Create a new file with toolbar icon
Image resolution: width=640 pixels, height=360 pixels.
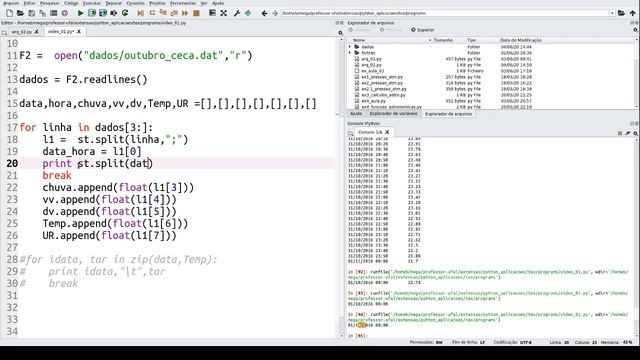tap(9, 13)
